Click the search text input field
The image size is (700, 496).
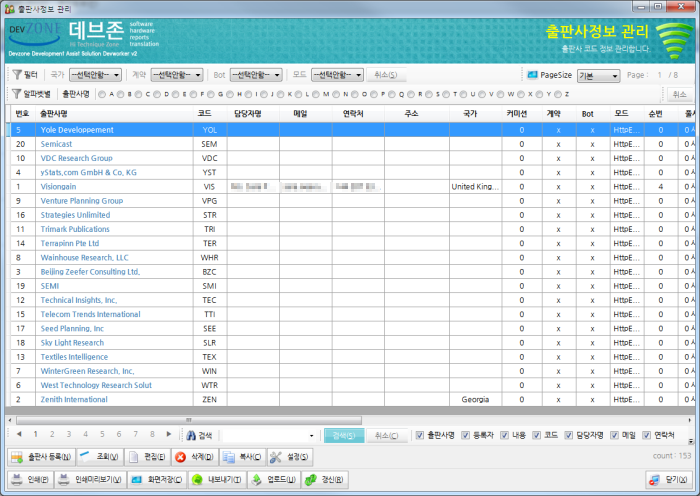click(265, 436)
